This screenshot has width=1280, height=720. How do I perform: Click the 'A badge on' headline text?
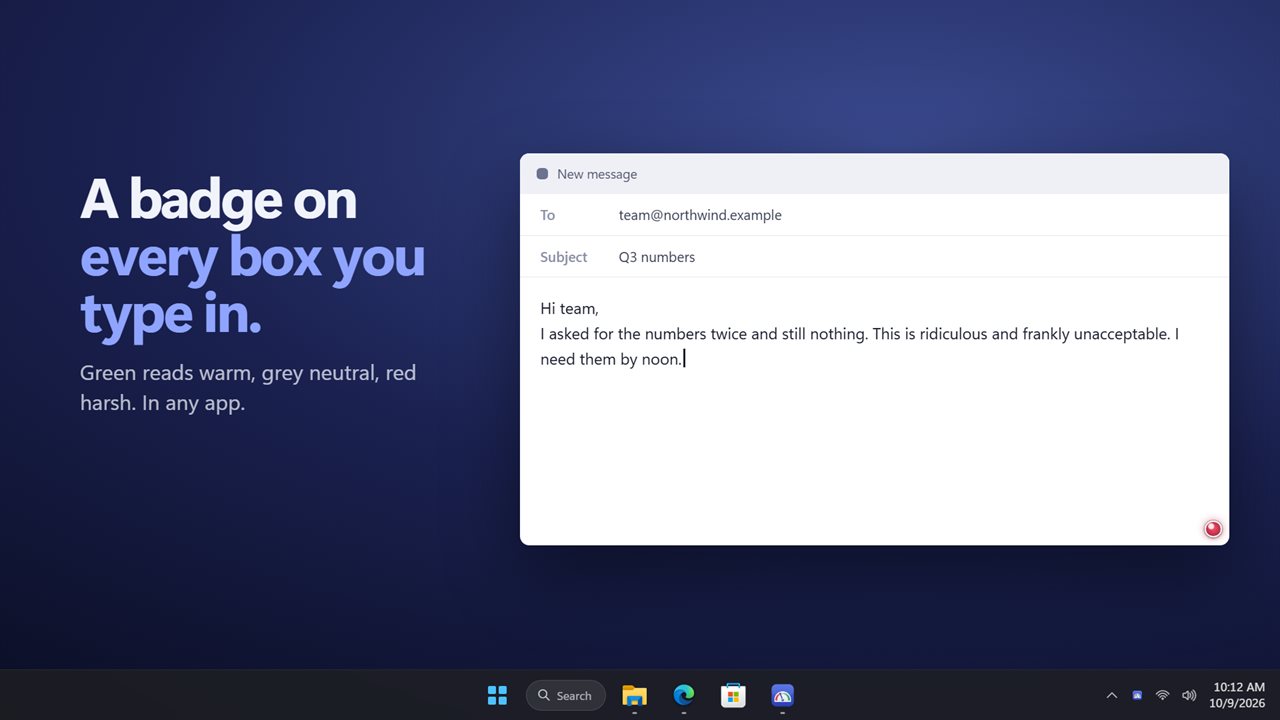[218, 199]
